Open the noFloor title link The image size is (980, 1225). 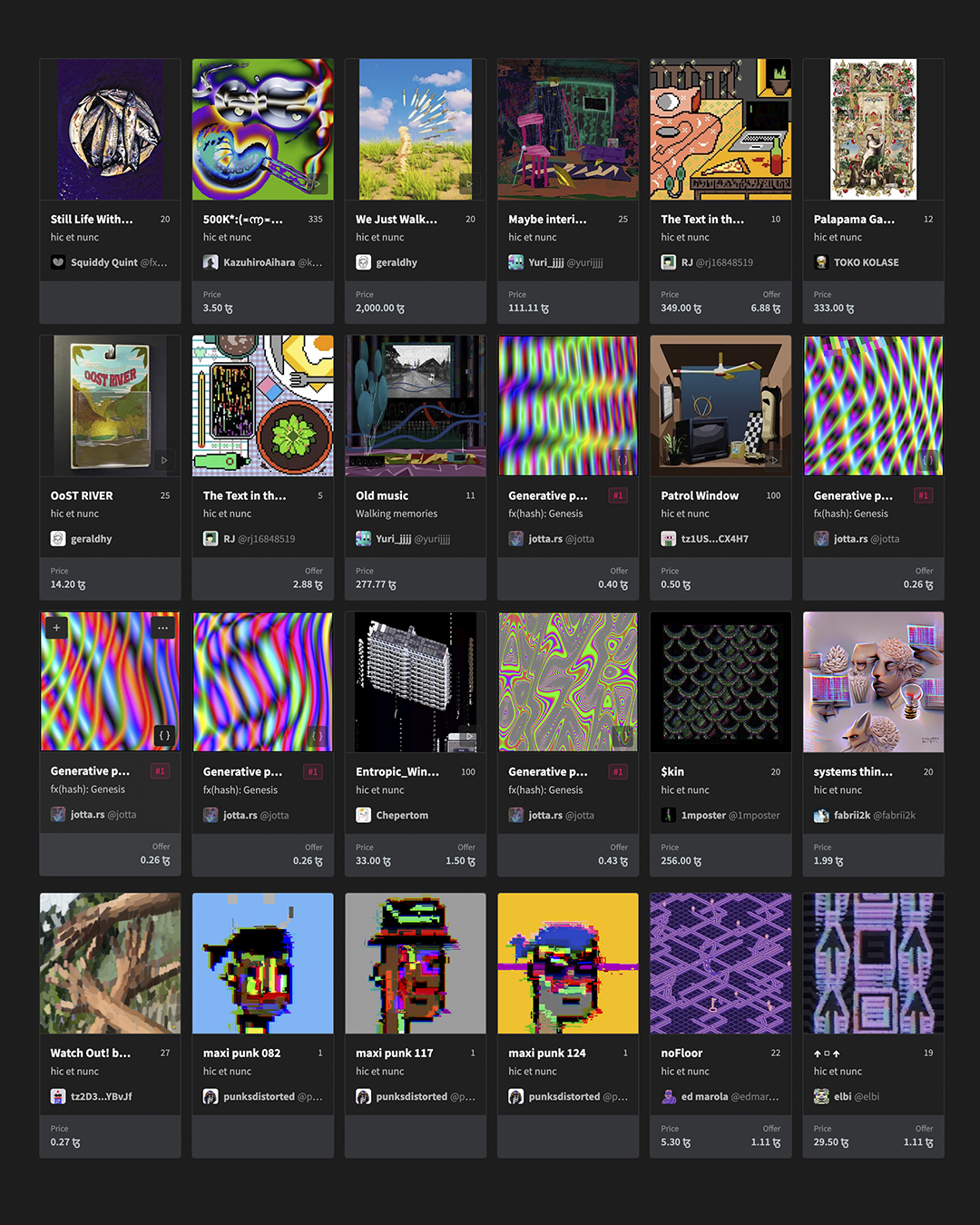tap(681, 1053)
